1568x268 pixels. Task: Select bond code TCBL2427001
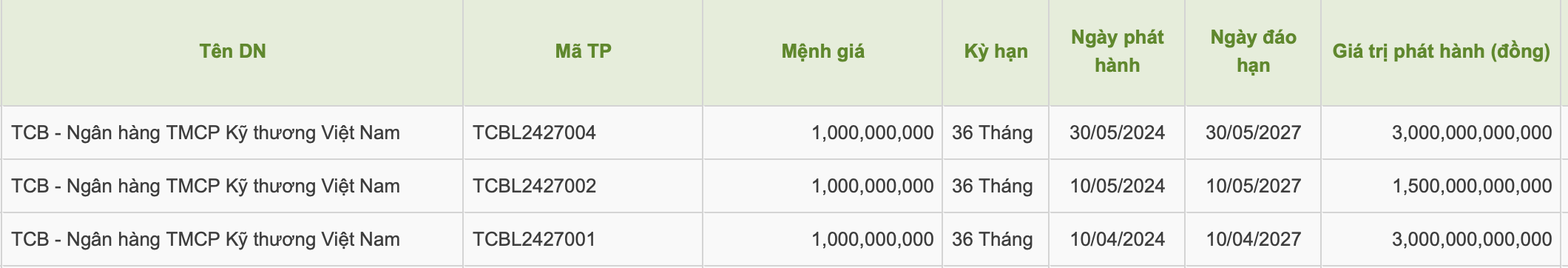(534, 239)
